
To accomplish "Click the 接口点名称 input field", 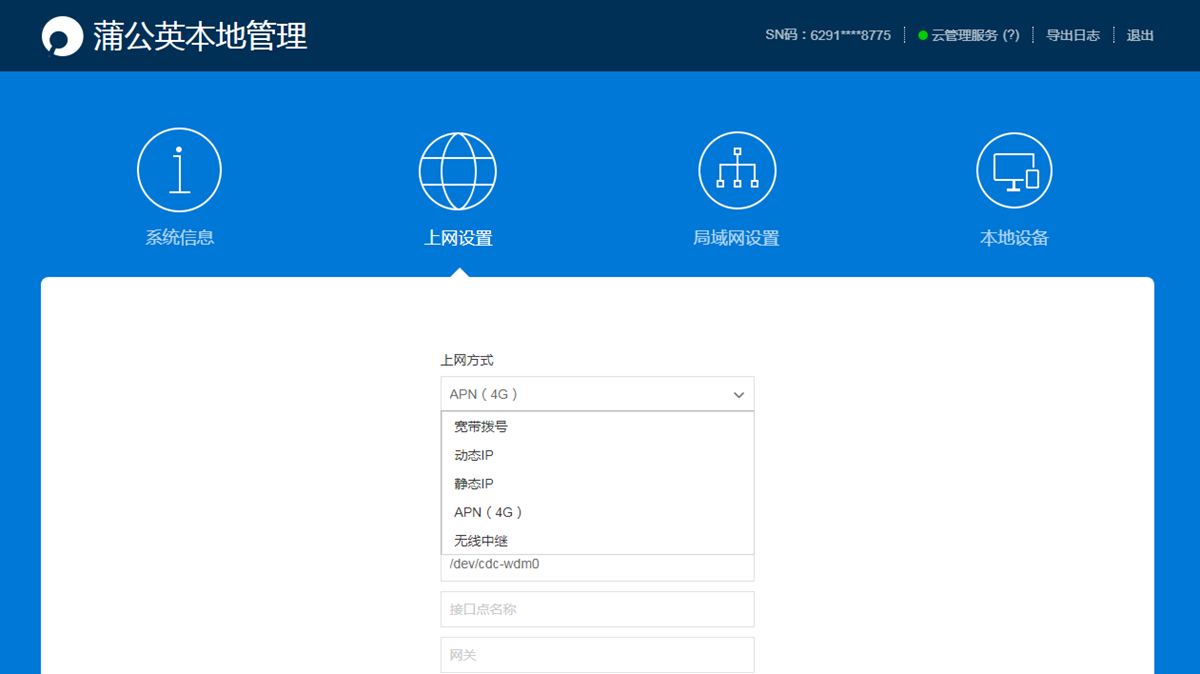I will [x=597, y=608].
